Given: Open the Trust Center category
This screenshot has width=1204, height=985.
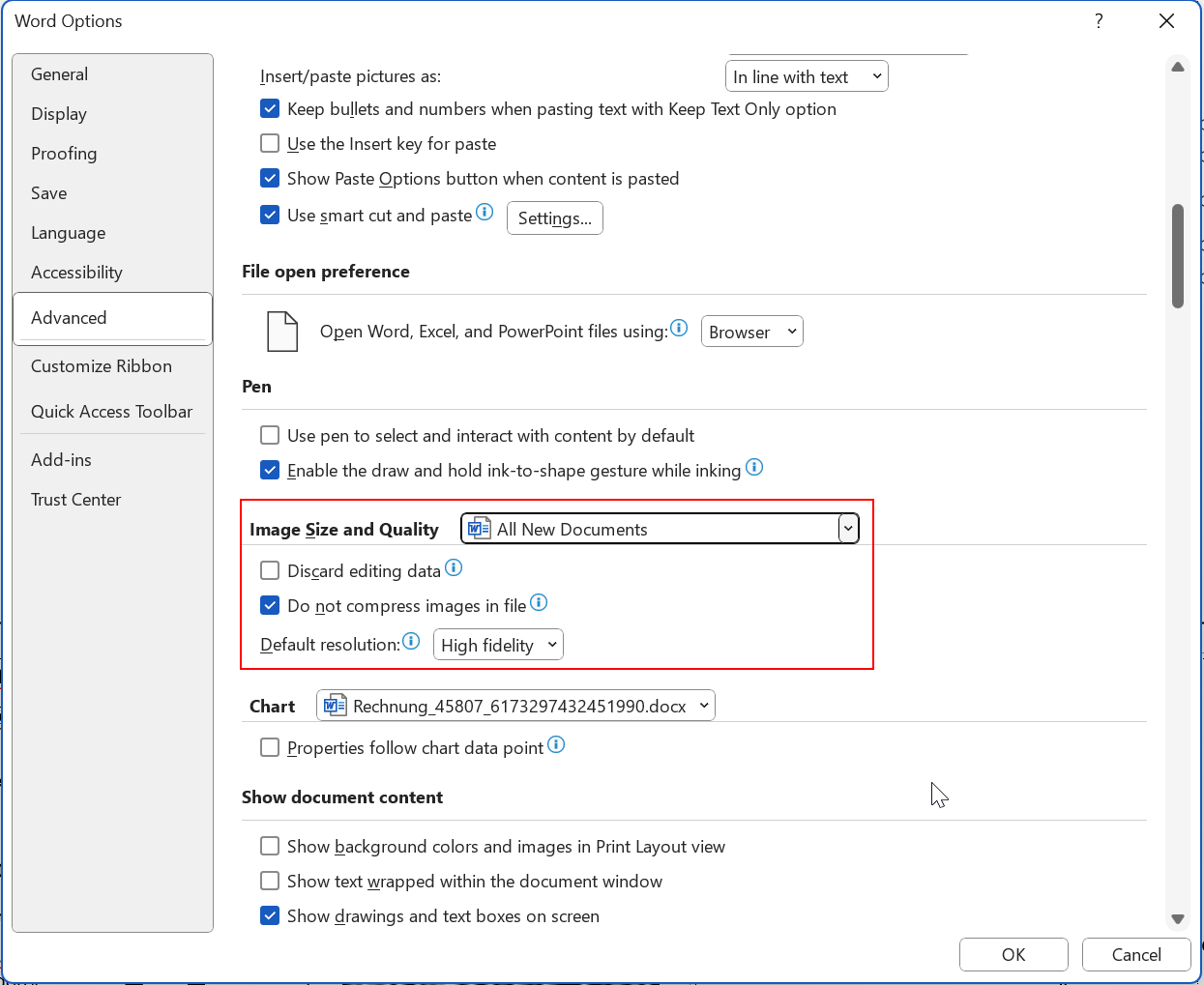Looking at the screenshot, I should [x=75, y=500].
